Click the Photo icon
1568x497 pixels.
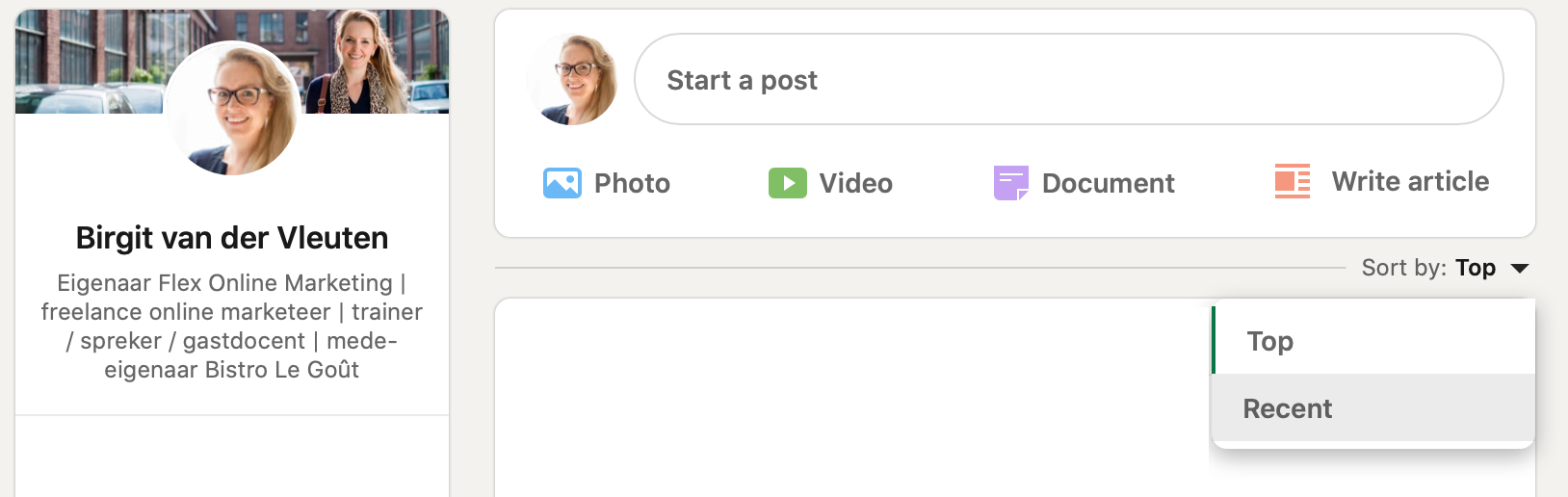pos(562,183)
